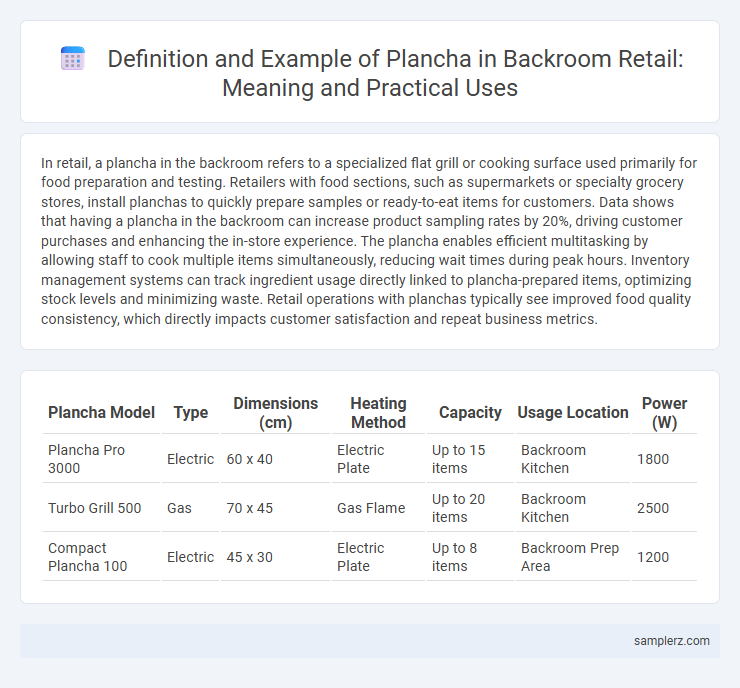The width and height of the screenshot is (740, 688).
Task: Click the 60 x 40 dimensions cell
Action: (x=276, y=459)
